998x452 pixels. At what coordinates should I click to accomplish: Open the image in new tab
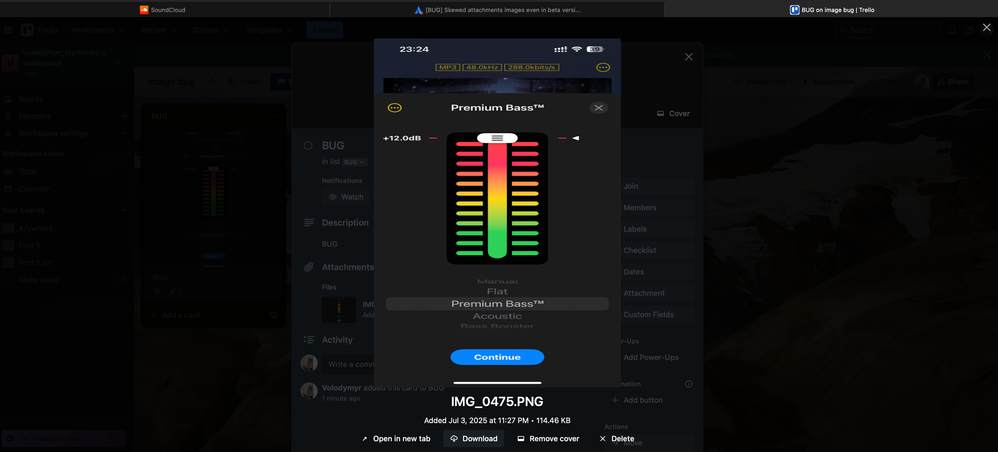point(396,439)
